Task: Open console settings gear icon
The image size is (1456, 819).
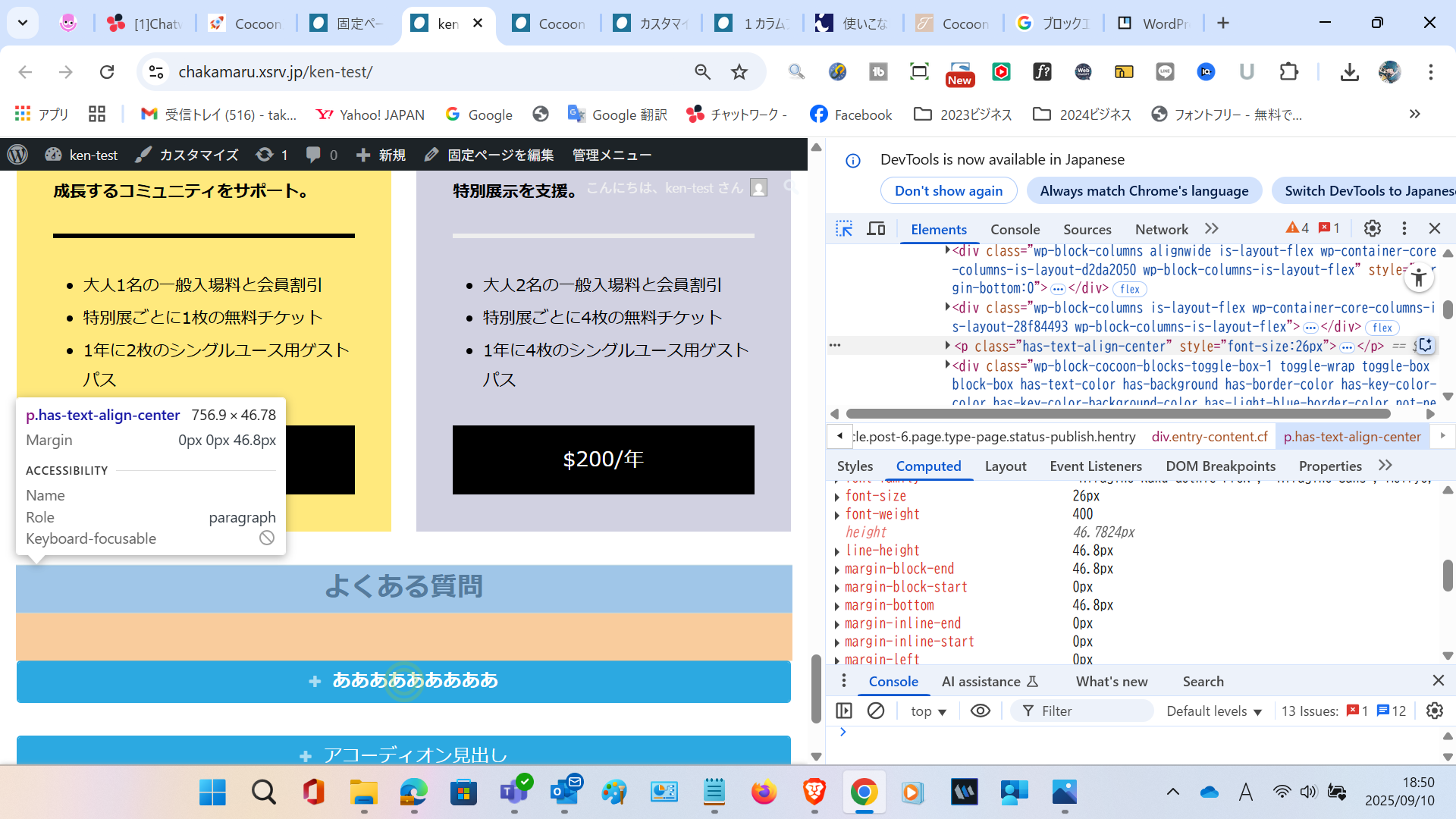Action: (1434, 711)
